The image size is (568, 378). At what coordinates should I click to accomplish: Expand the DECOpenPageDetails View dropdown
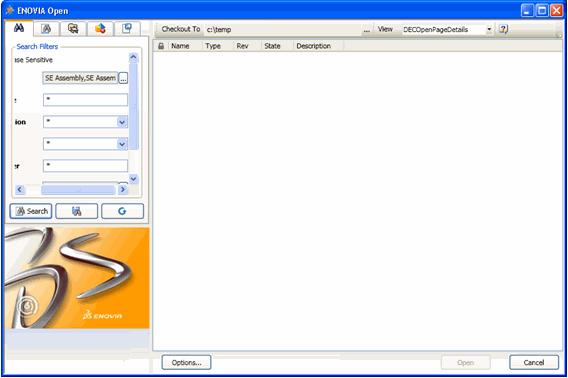[489, 29]
